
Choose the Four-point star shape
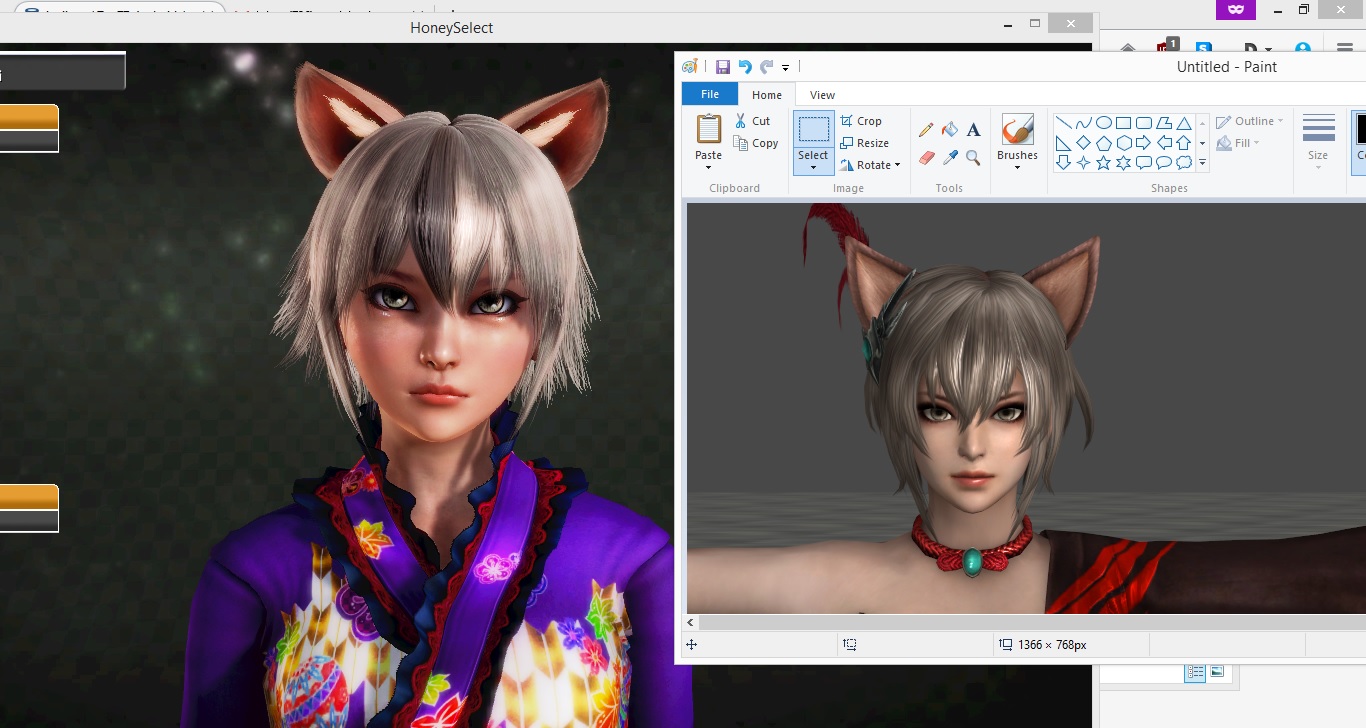[x=1084, y=162]
